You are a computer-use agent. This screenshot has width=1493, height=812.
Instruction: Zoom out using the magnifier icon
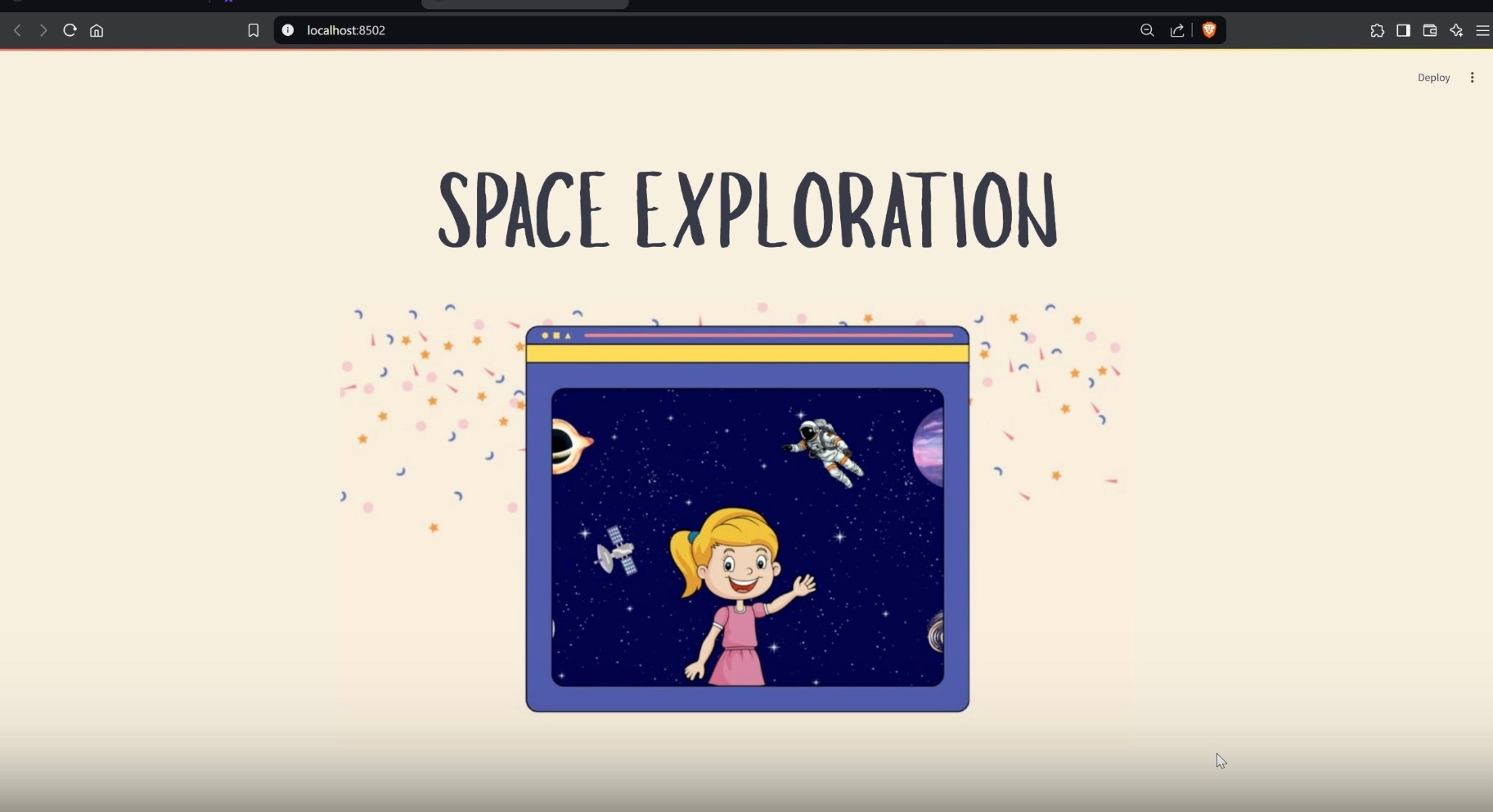point(1147,30)
